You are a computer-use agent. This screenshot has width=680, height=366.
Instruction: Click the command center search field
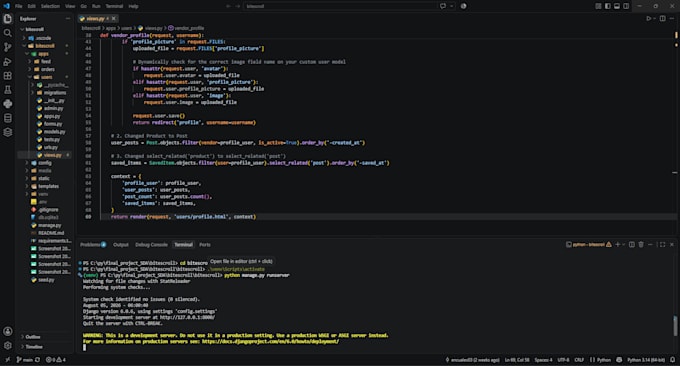tap(340, 6)
